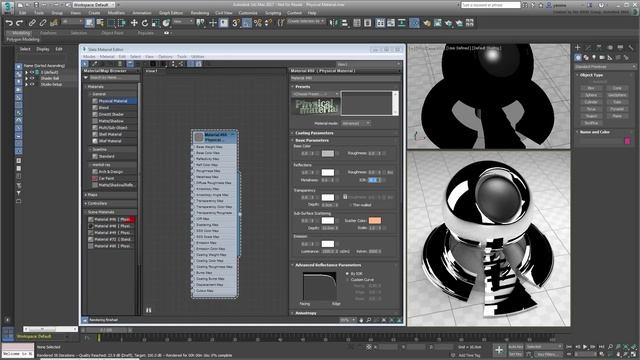Click the material name field
Screen dimensions: 640x360
tap(345, 78)
